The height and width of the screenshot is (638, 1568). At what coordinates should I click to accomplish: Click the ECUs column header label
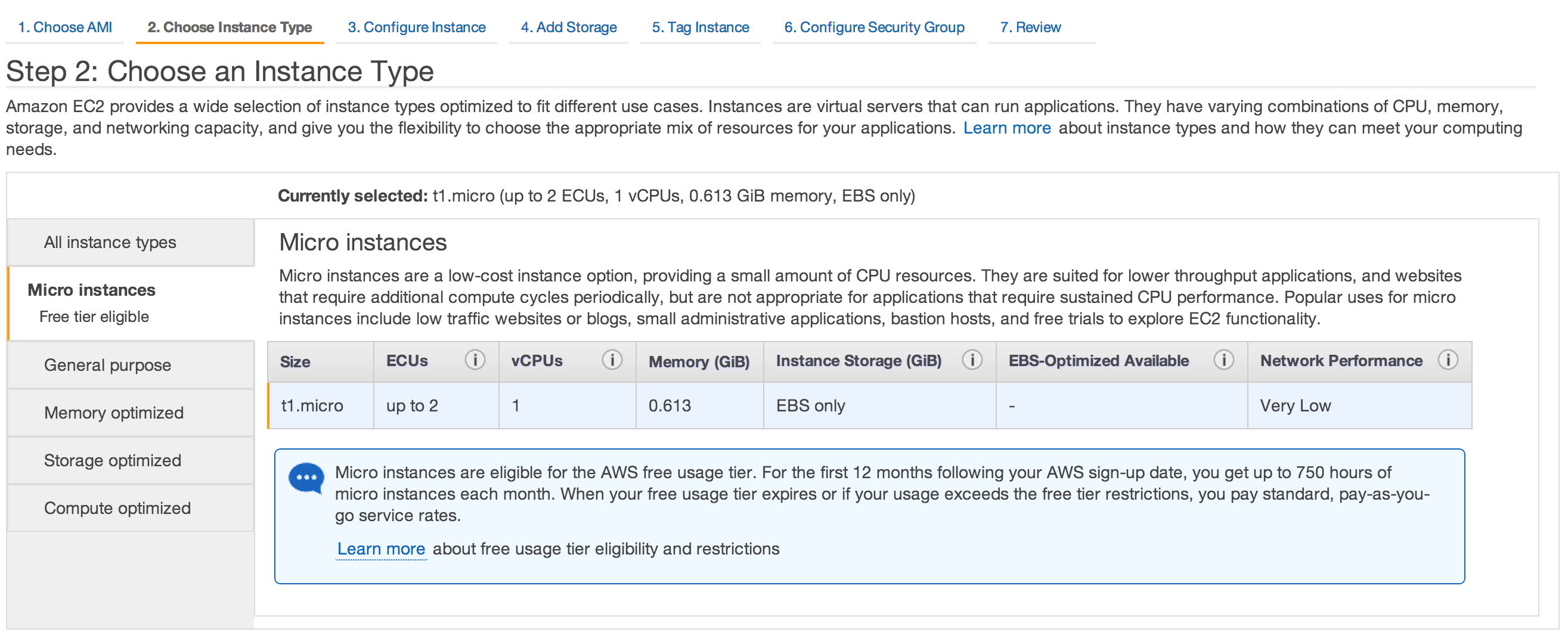(407, 360)
